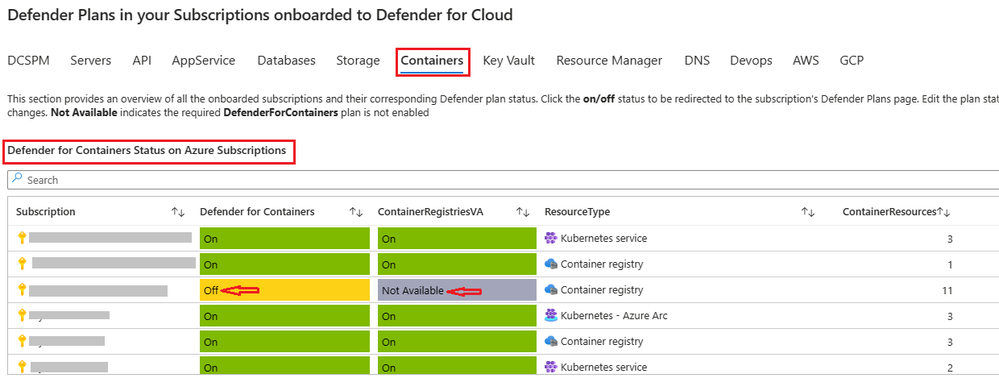The width and height of the screenshot is (999, 379).
Task: Click key icon in row with 1 resource
Action: coord(22,263)
